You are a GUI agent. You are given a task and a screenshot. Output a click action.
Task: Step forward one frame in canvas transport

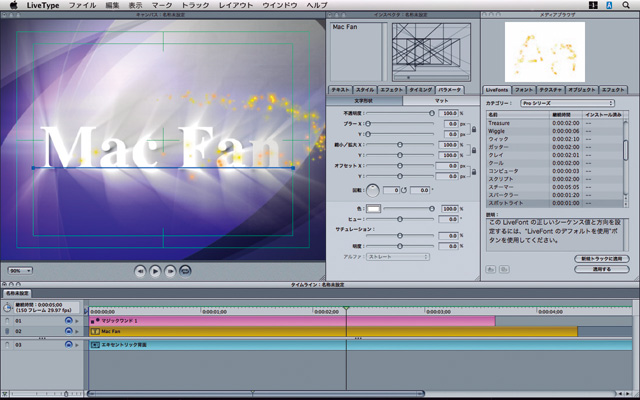[x=170, y=271]
